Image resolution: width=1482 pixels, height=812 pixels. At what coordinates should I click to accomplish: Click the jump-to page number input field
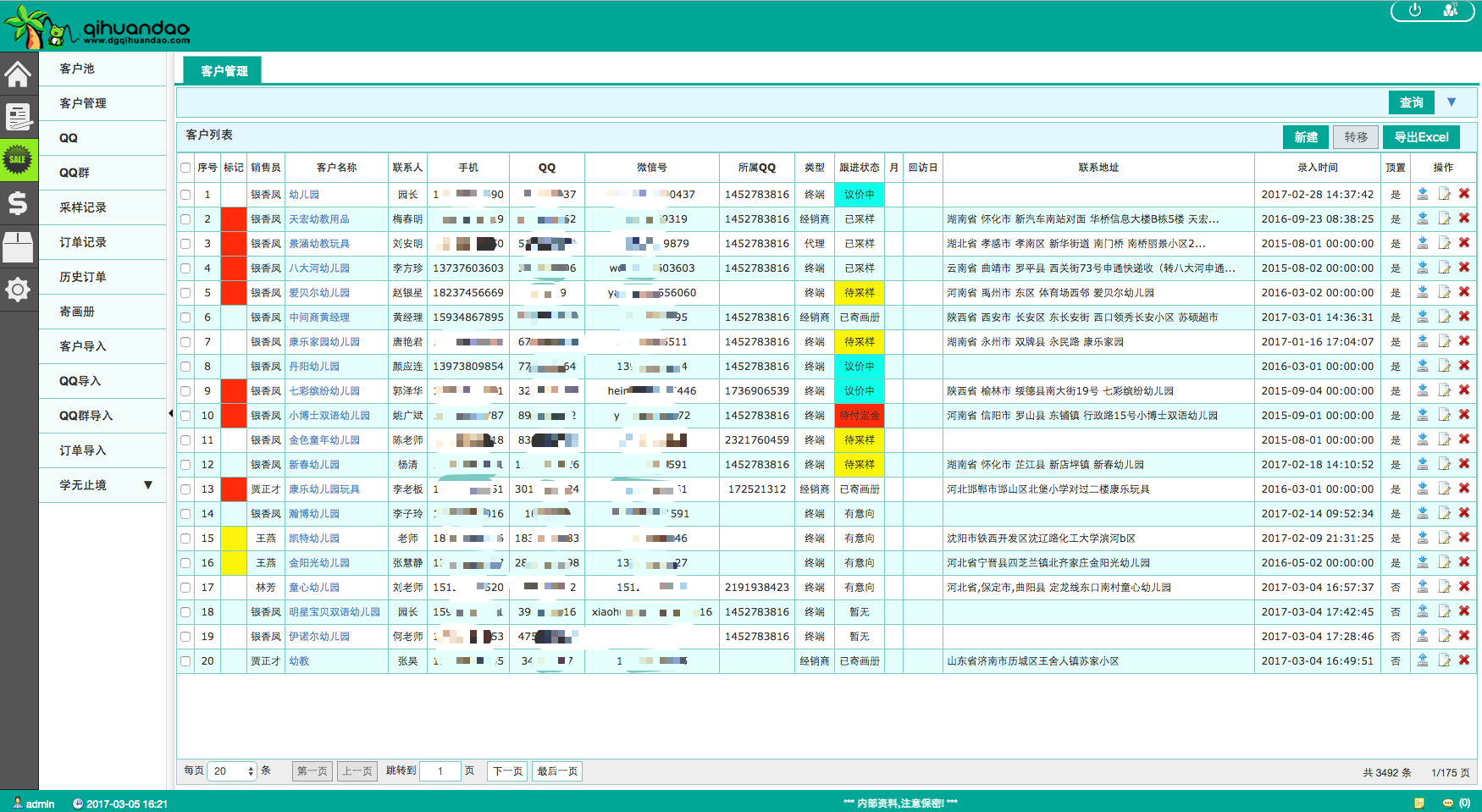[x=440, y=771]
